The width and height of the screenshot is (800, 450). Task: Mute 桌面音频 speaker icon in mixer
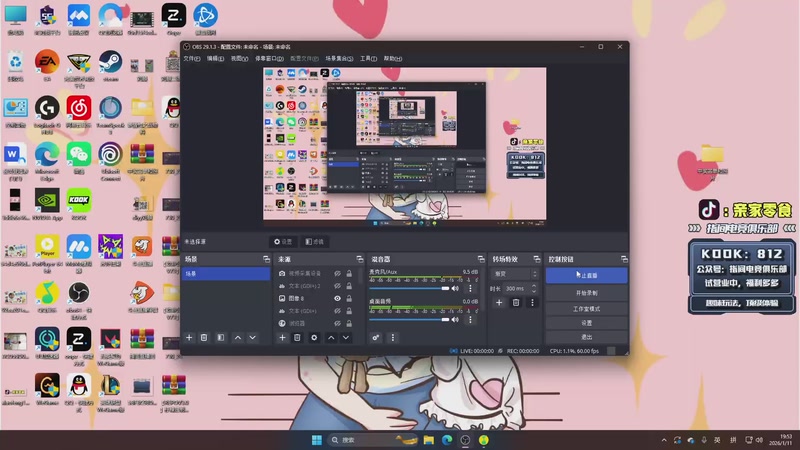coord(455,320)
